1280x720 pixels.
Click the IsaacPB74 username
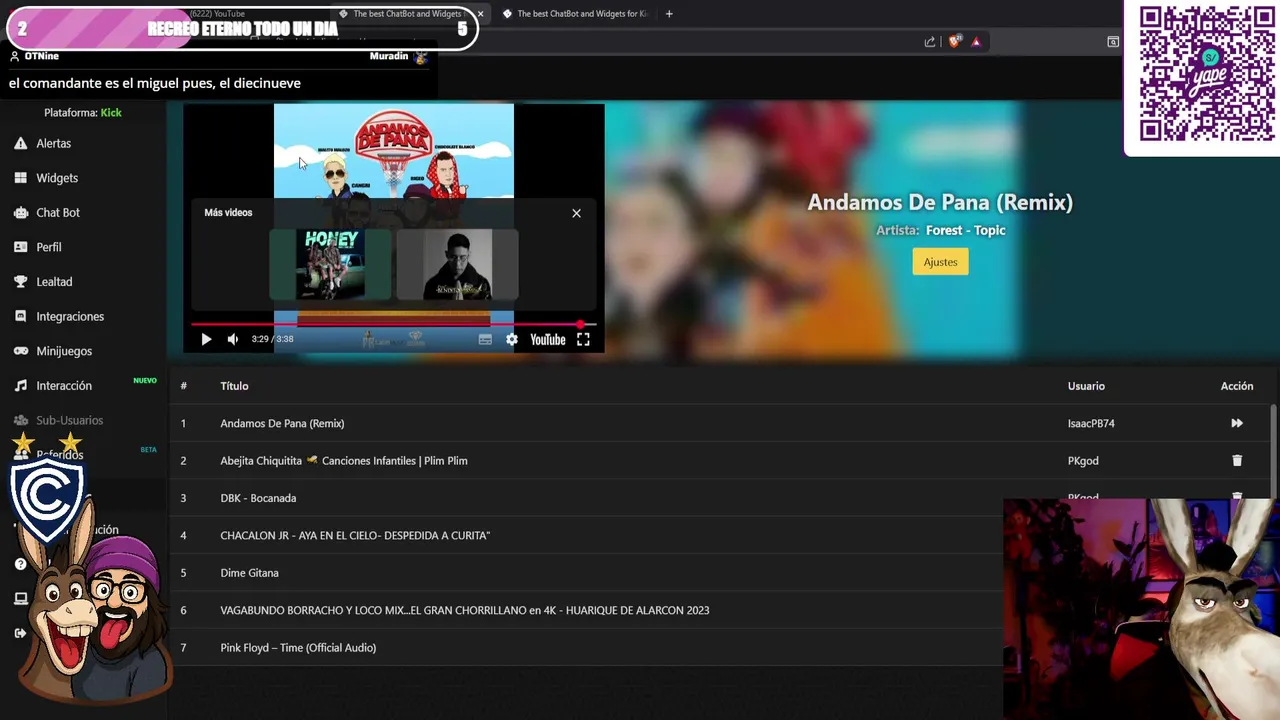coord(1091,423)
